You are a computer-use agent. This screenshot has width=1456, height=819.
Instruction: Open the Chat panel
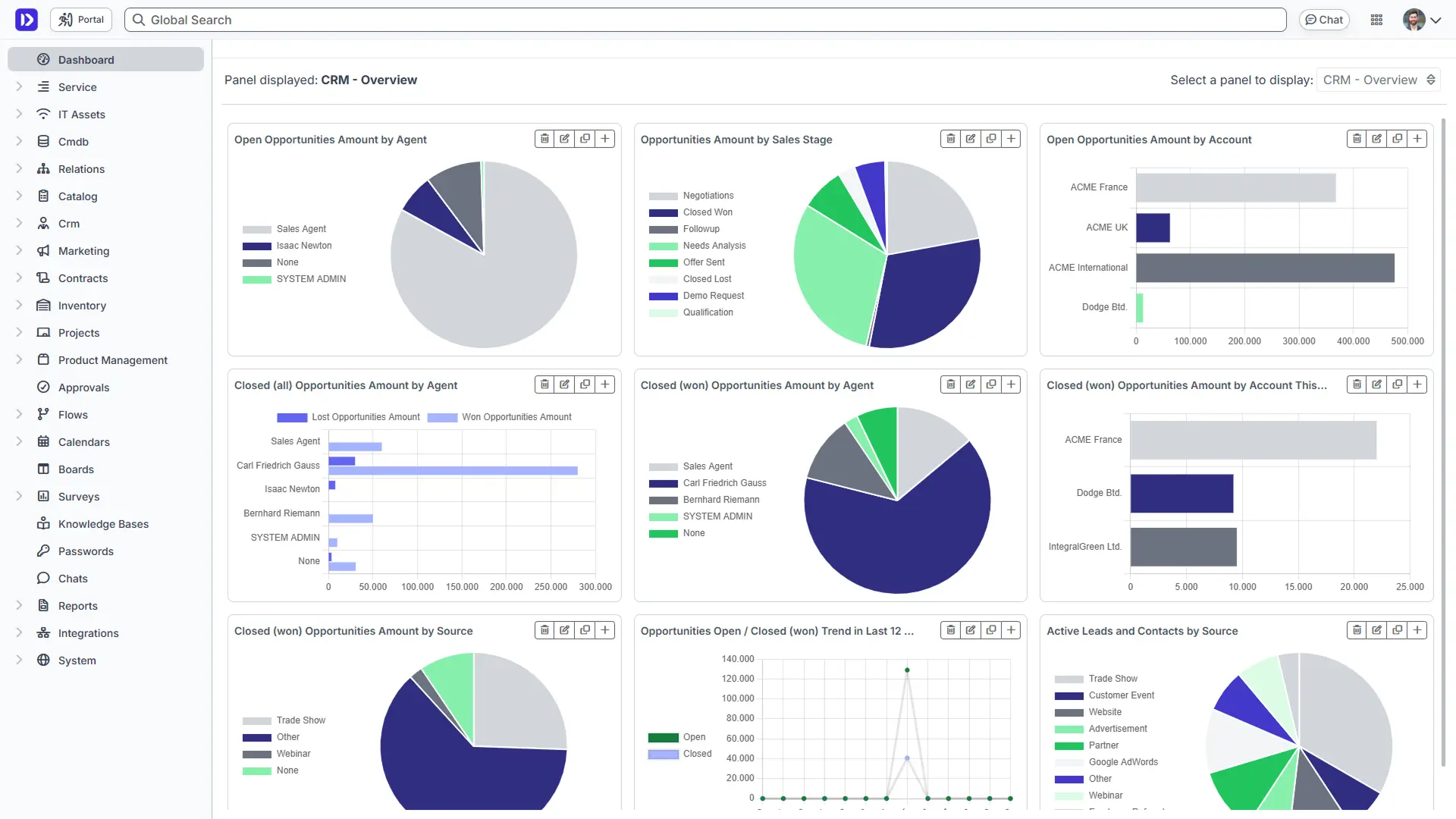pos(1324,19)
